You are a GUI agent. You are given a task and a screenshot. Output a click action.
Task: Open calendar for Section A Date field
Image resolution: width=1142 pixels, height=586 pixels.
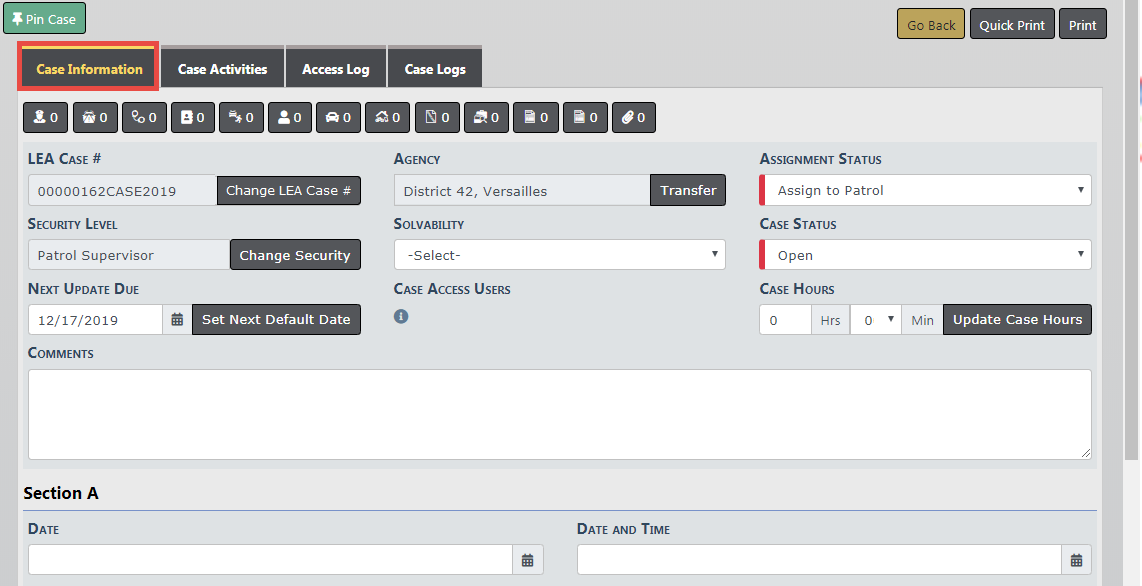(527, 560)
